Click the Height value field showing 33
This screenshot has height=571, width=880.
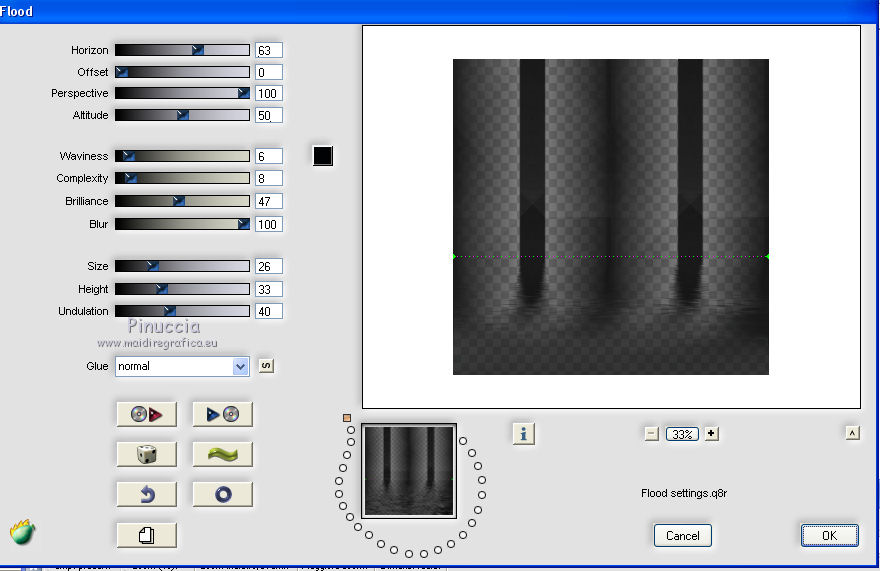(269, 289)
